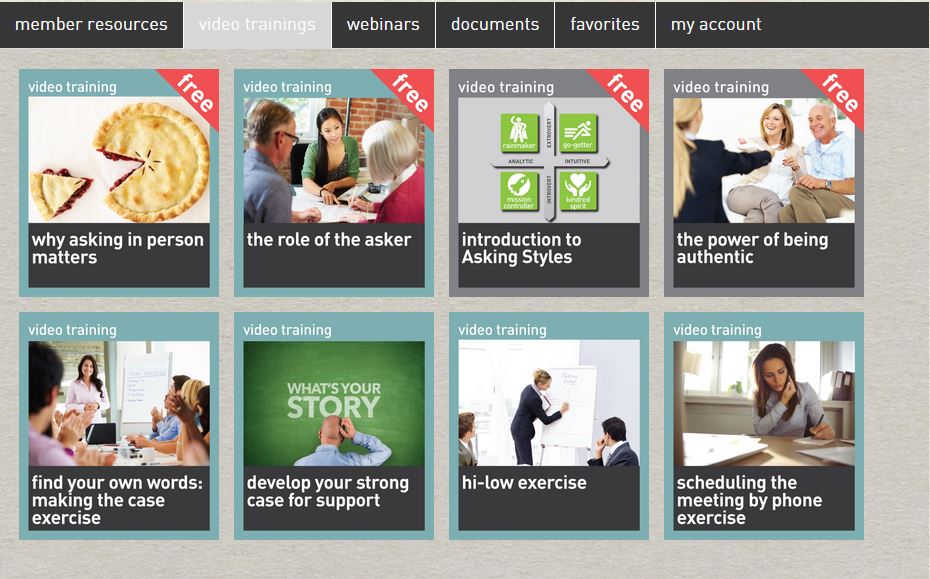The width and height of the screenshot is (930, 579).
Task: Click the go-getter icon in Asking Styles graphic
Action: coord(578,132)
